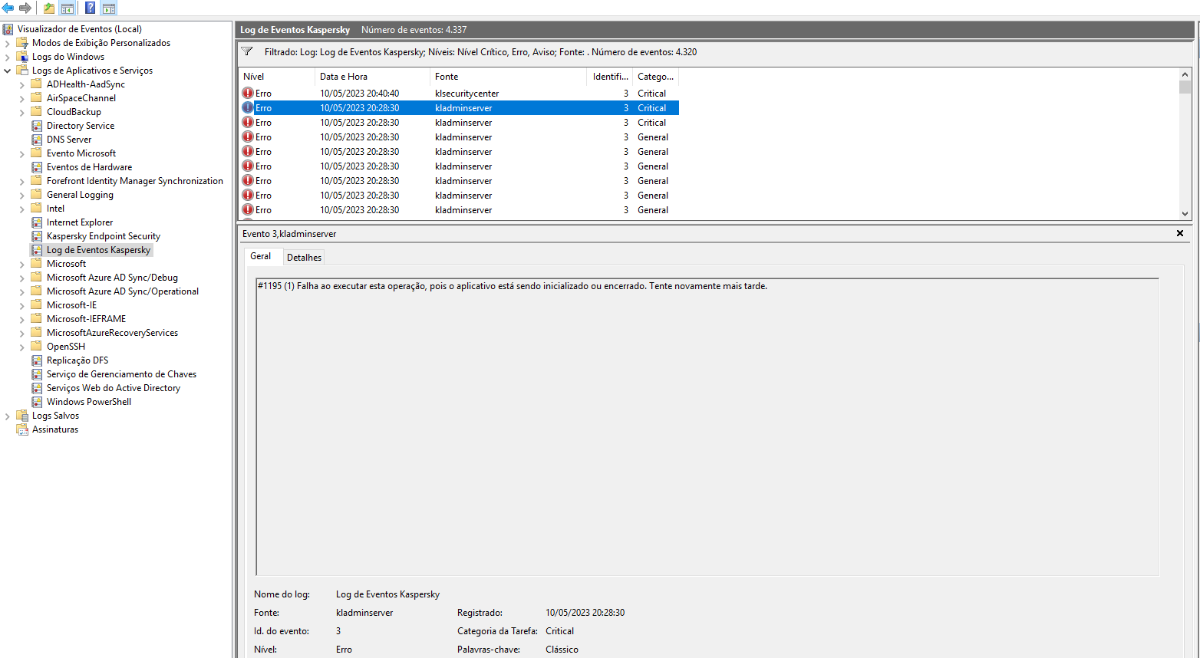This screenshot has height=658, width=1200.
Task: Click the Directory Service log icon
Action: pyautogui.click(x=37, y=126)
